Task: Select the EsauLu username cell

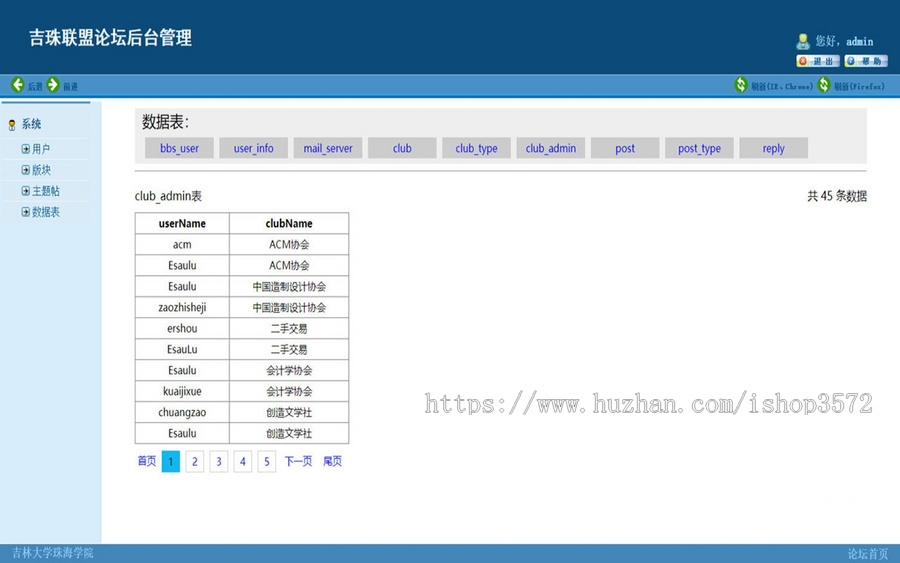Action: tap(182, 350)
